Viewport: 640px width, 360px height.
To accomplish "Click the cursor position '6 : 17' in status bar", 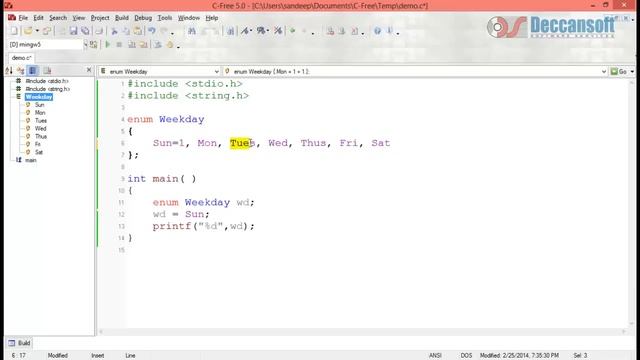I will coord(18,356).
